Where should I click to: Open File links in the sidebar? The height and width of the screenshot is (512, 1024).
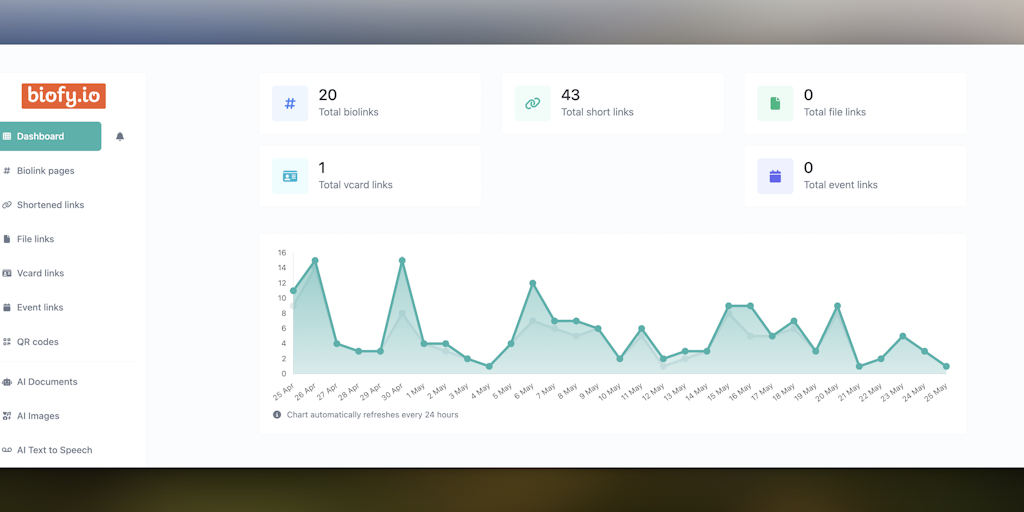(35, 239)
